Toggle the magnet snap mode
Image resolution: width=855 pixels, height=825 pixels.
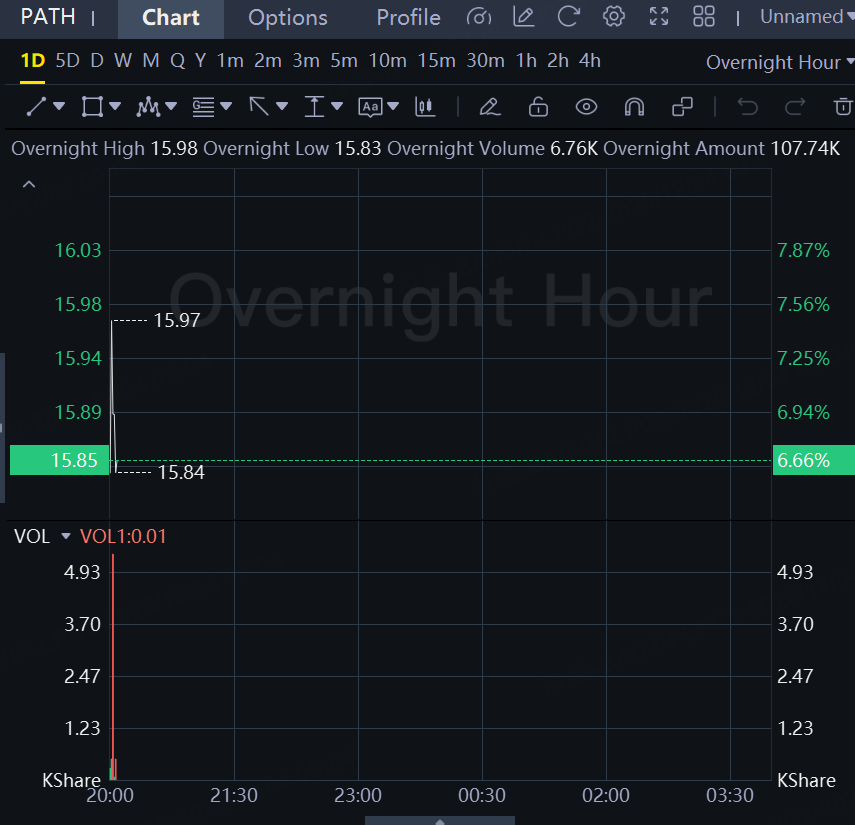(634, 106)
